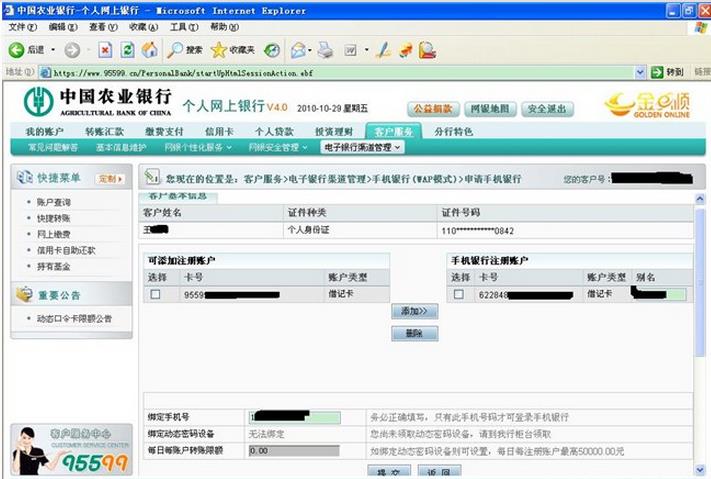Open 持有基金 quick menu link
The width and height of the screenshot is (711, 479).
coord(54,266)
